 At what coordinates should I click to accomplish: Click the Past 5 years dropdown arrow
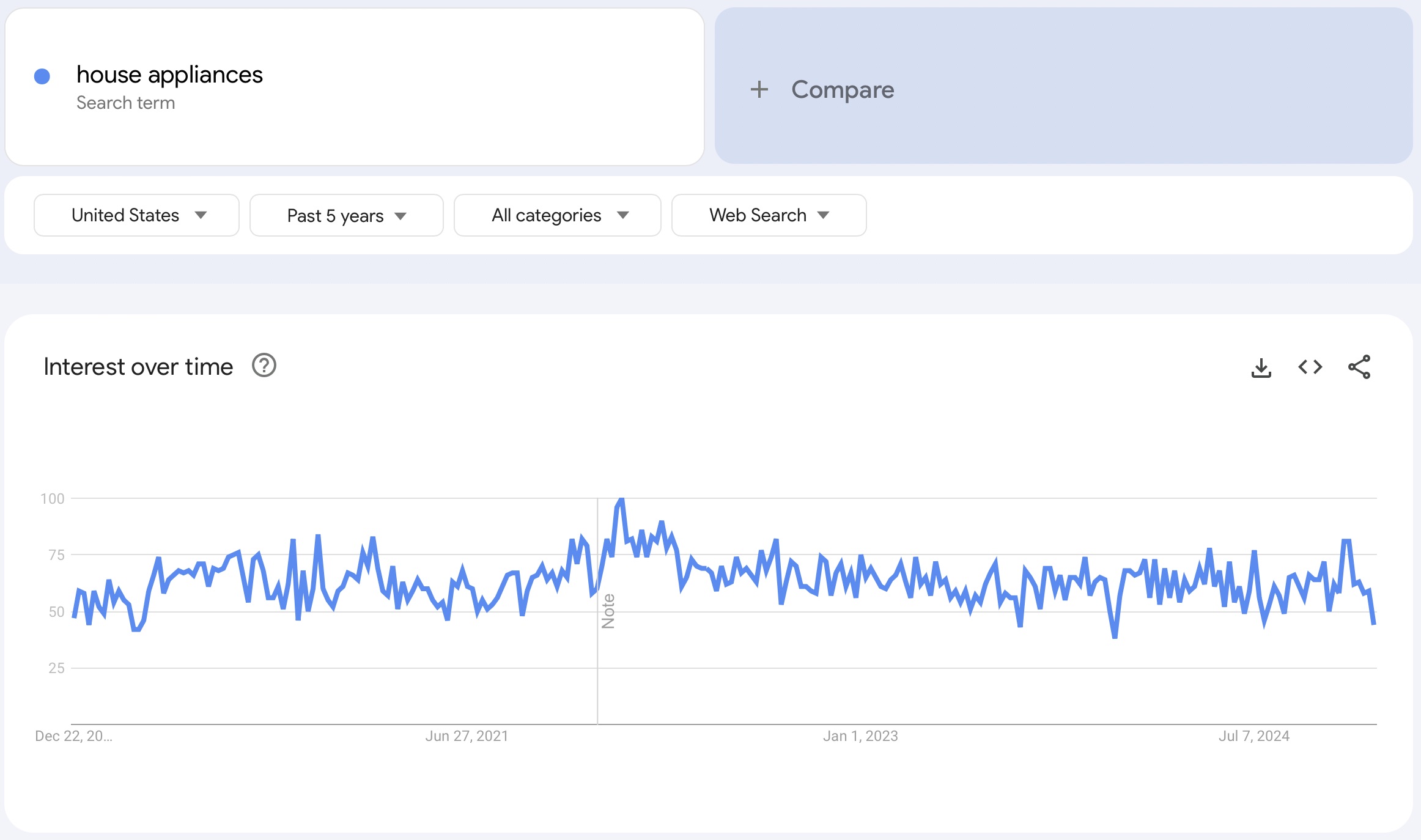tap(404, 215)
